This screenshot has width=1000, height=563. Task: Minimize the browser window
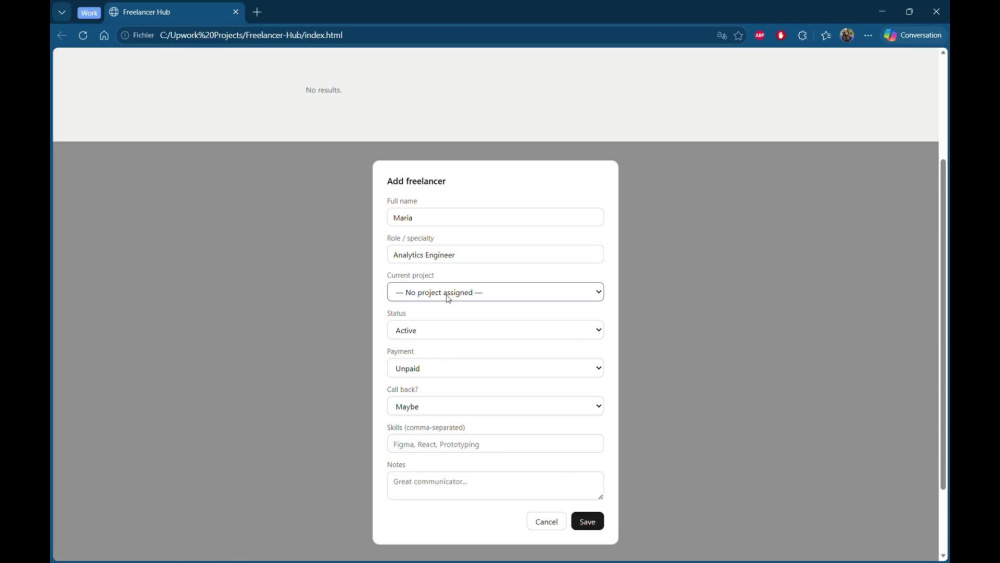point(882,11)
